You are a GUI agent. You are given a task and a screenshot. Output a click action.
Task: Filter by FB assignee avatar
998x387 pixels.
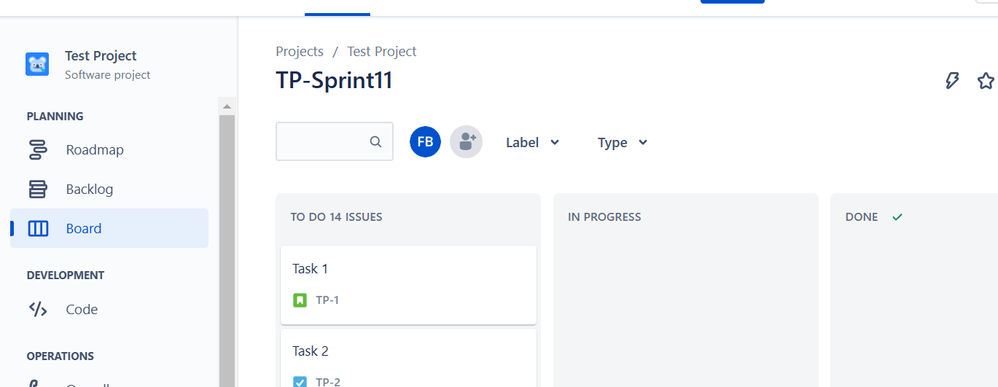point(425,141)
